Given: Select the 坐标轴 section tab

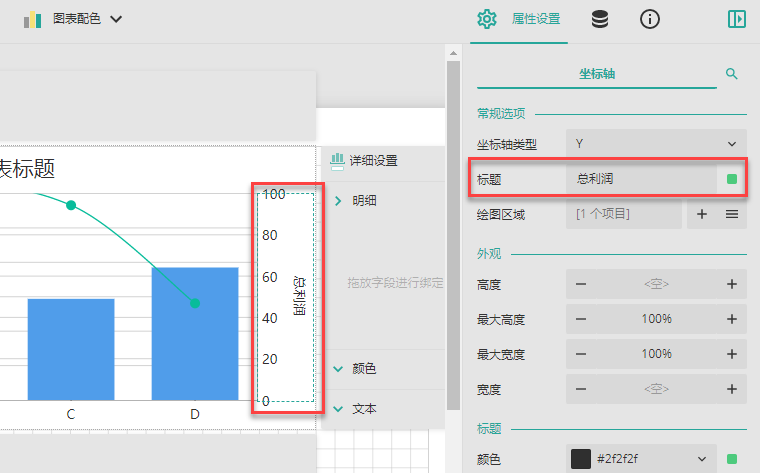Looking at the screenshot, I should [597, 74].
